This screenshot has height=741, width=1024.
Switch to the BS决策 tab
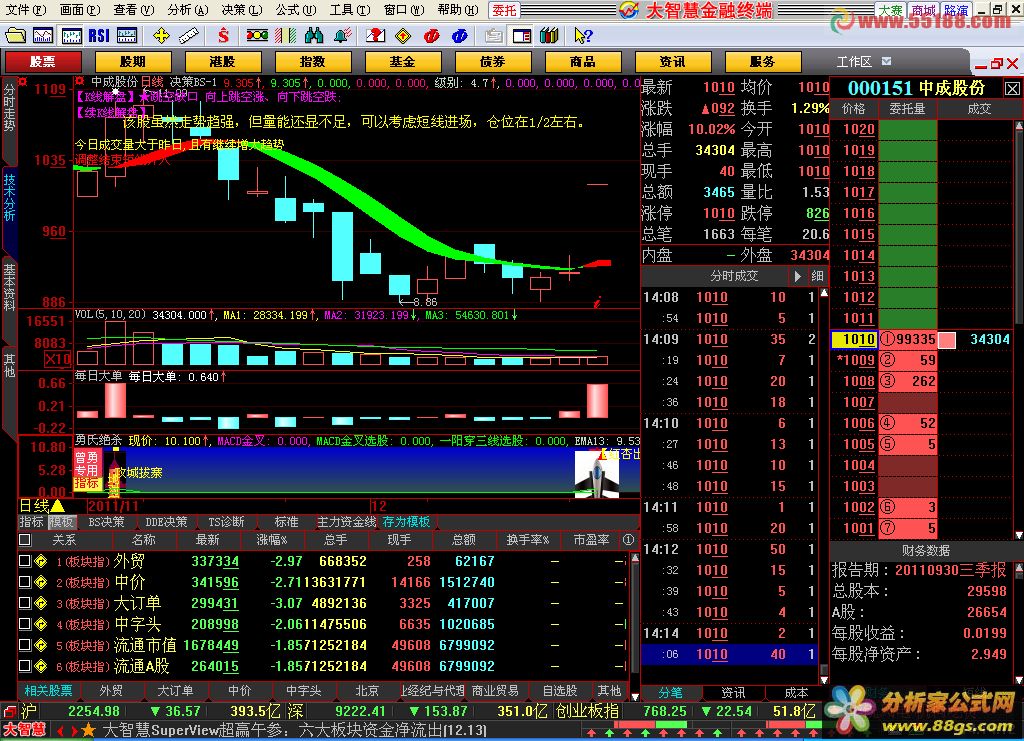[106, 522]
